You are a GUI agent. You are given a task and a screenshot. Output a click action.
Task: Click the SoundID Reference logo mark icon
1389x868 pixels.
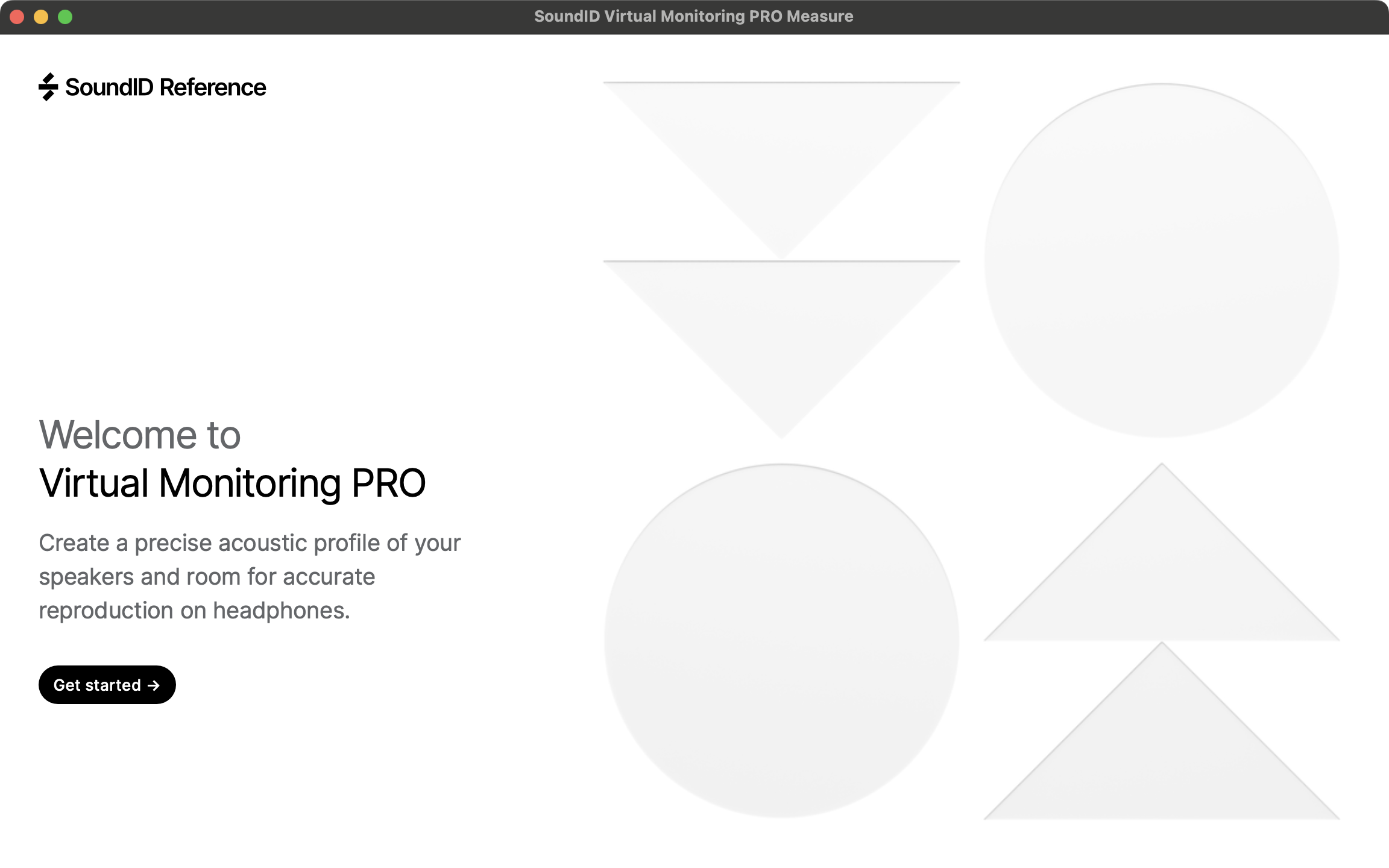(x=48, y=87)
